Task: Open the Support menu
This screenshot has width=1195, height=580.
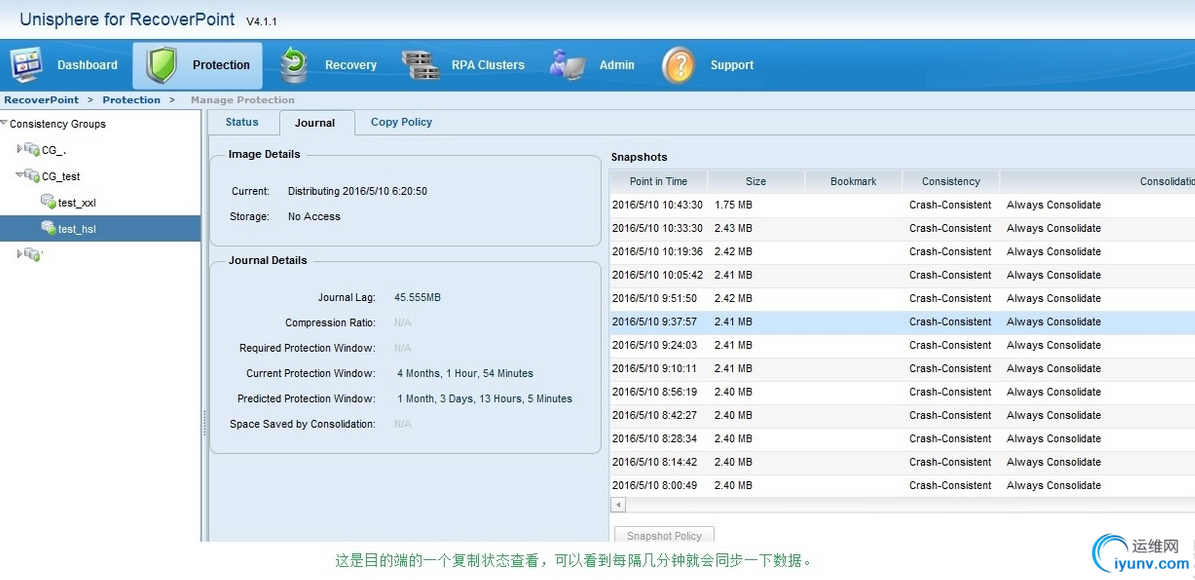Action: 732,65
